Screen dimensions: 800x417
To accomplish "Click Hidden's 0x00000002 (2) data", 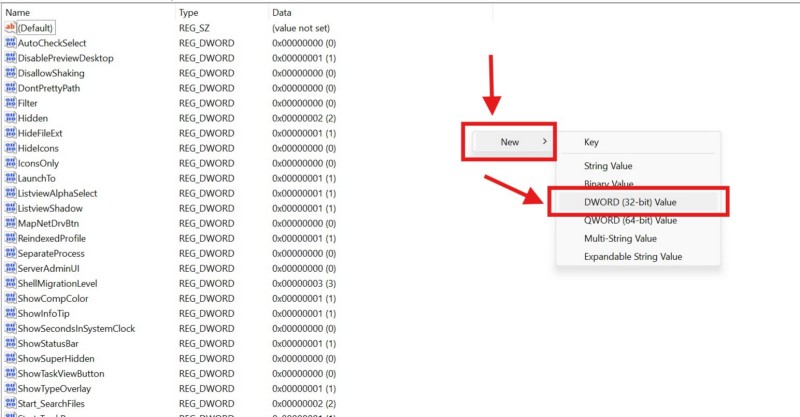I will [304, 118].
